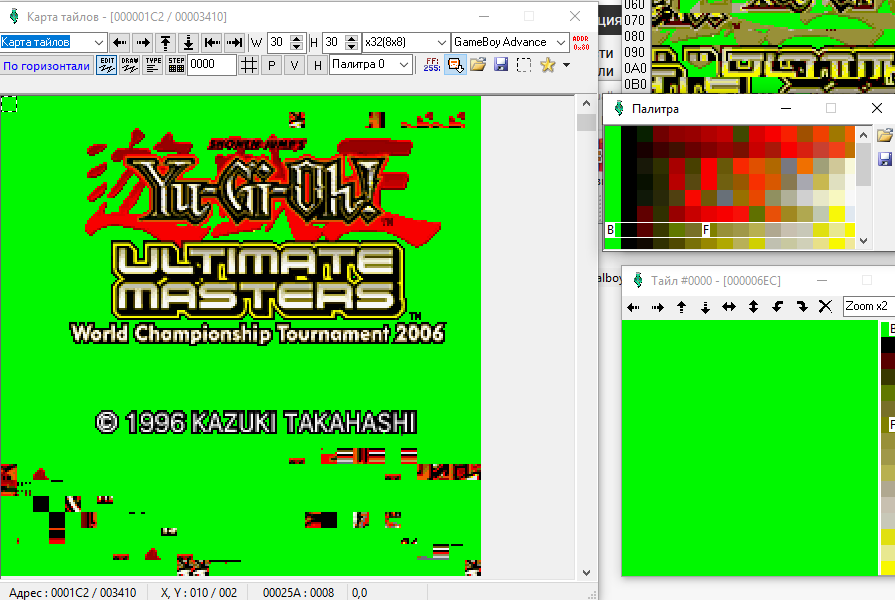Click the FF:255 icon in the tile map toolbar
The height and width of the screenshot is (600, 895).
point(432,65)
